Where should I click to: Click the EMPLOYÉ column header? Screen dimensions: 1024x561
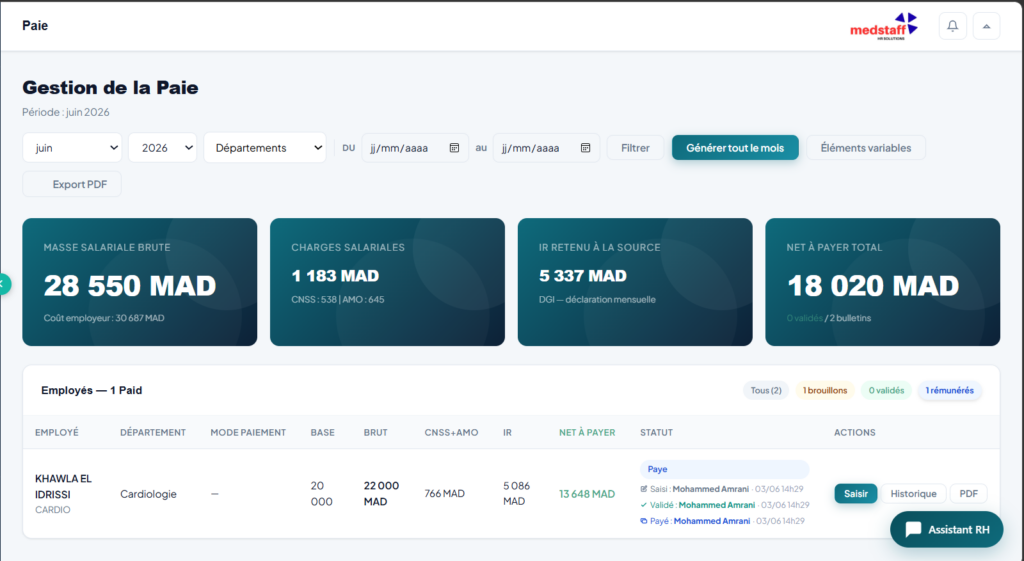click(x=57, y=432)
